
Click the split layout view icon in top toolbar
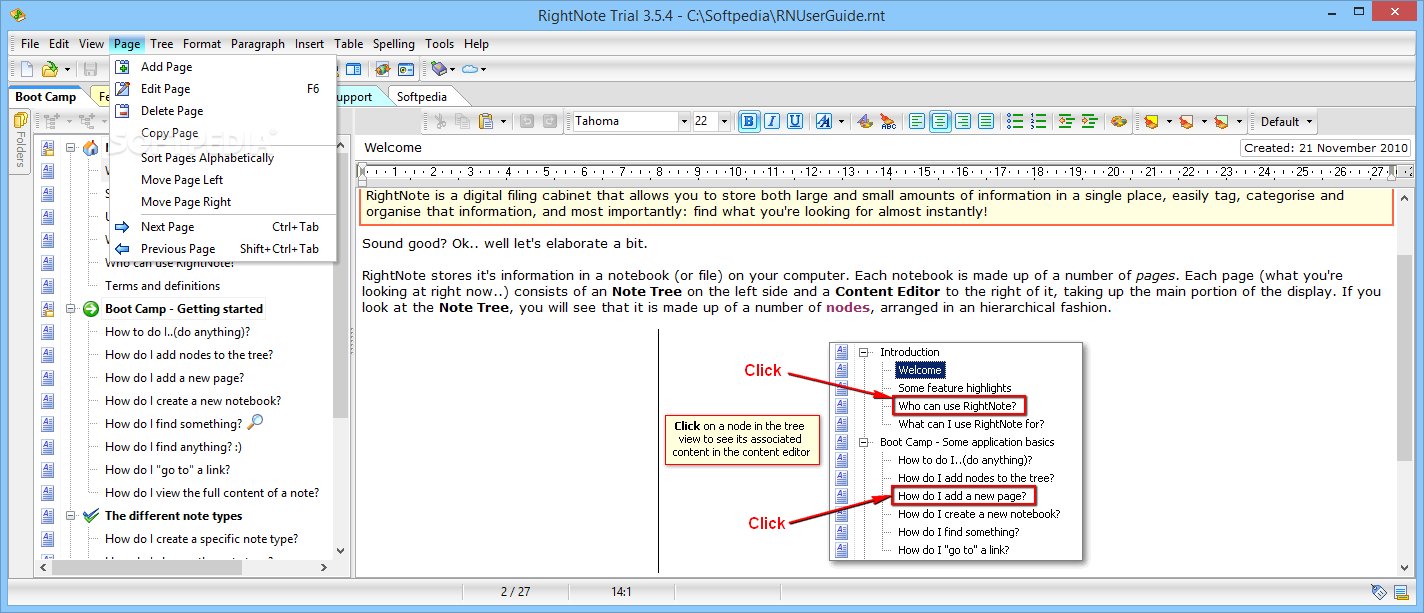(354, 69)
